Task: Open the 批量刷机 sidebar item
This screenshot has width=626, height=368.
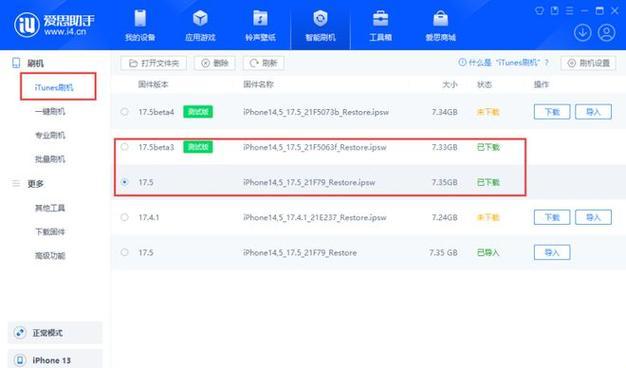Action: pyautogui.click(x=50, y=159)
